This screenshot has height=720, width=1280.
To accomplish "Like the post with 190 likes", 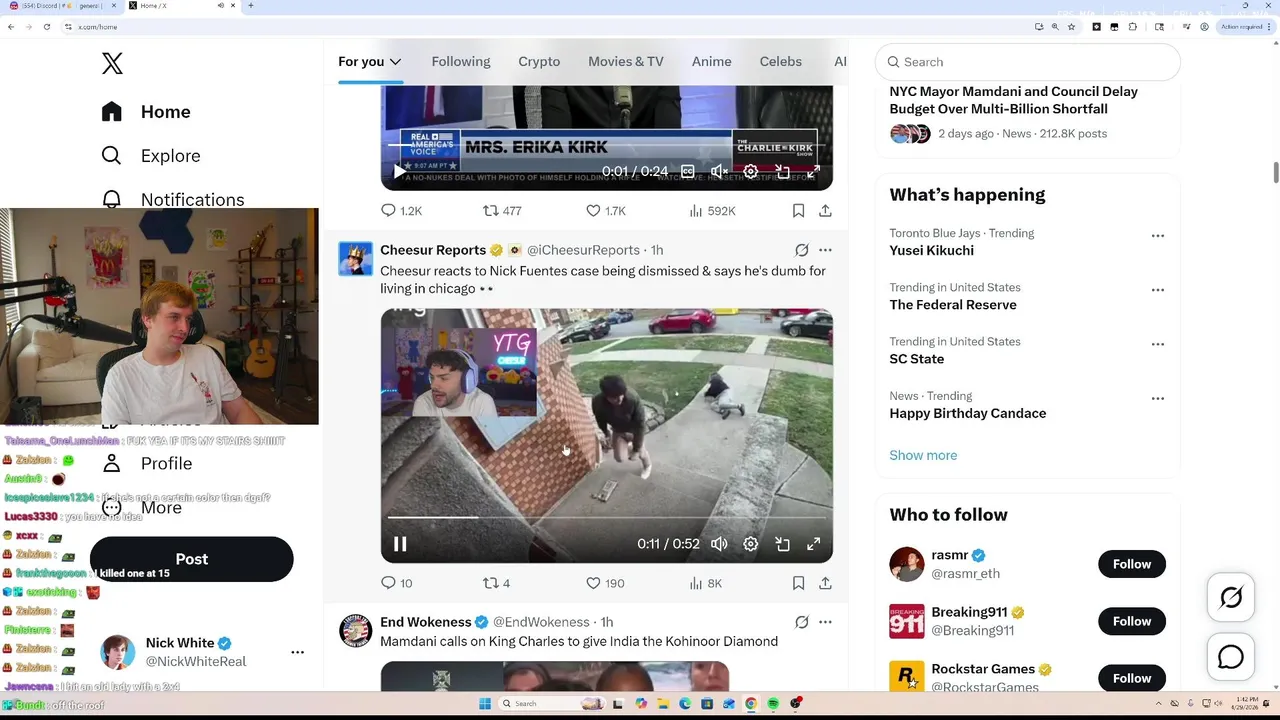I will (x=605, y=583).
